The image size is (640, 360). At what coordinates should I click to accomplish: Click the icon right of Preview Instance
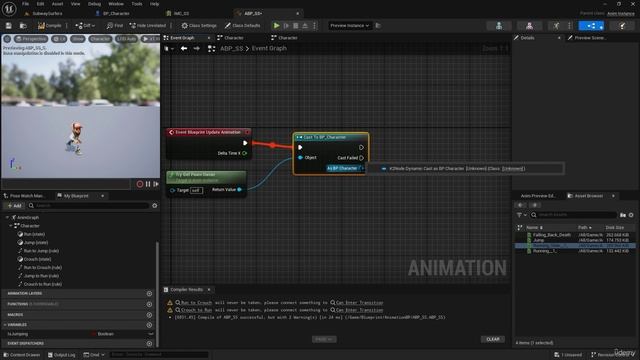click(378, 26)
